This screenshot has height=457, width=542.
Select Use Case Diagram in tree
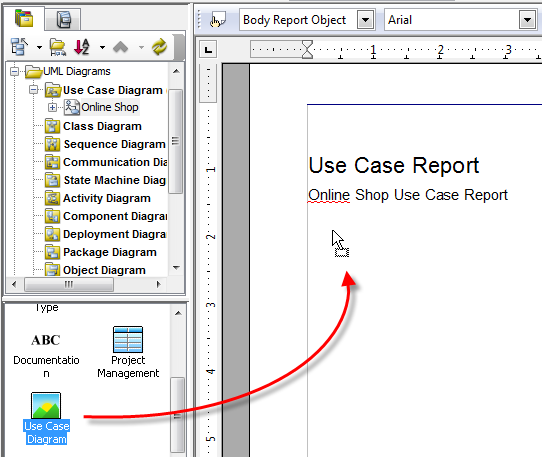pos(113,90)
